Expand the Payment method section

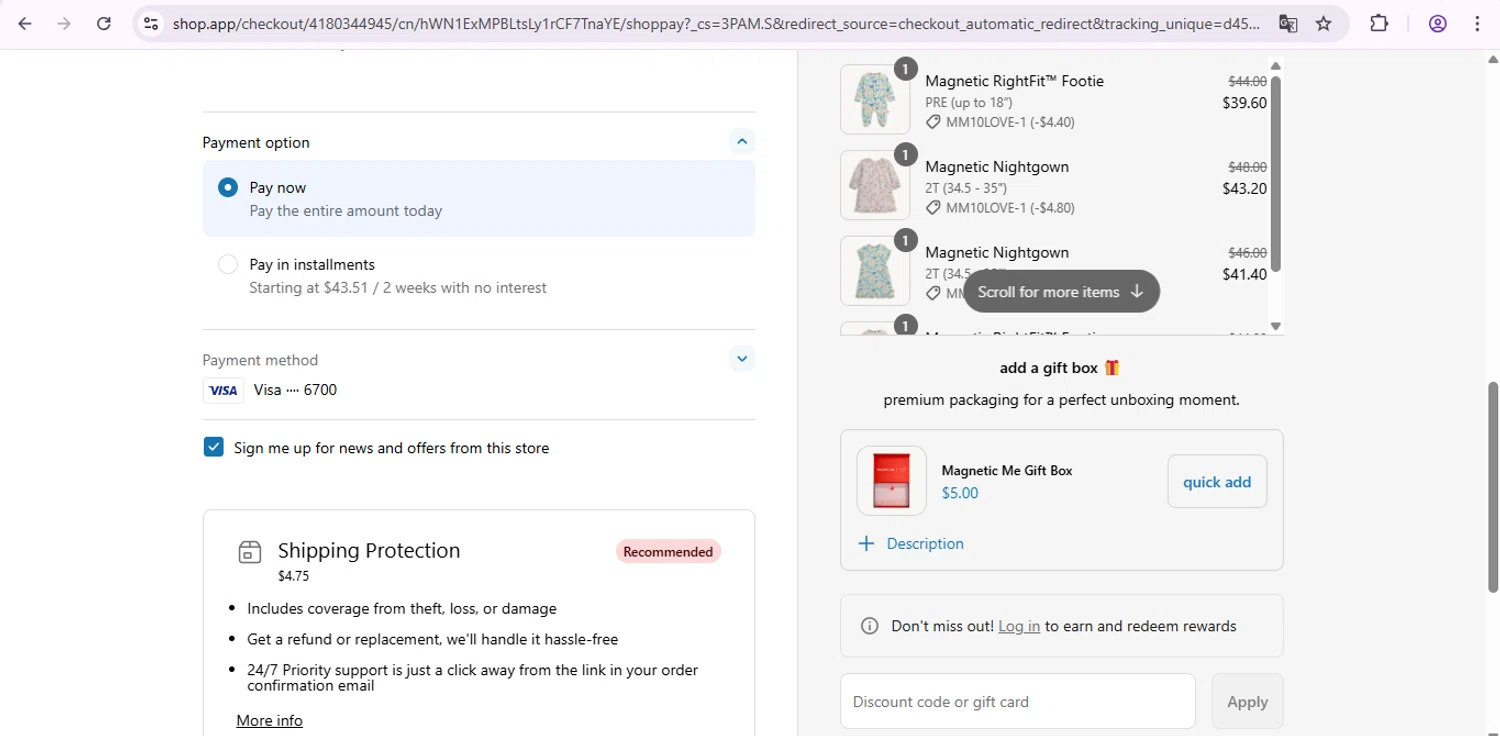pos(742,358)
